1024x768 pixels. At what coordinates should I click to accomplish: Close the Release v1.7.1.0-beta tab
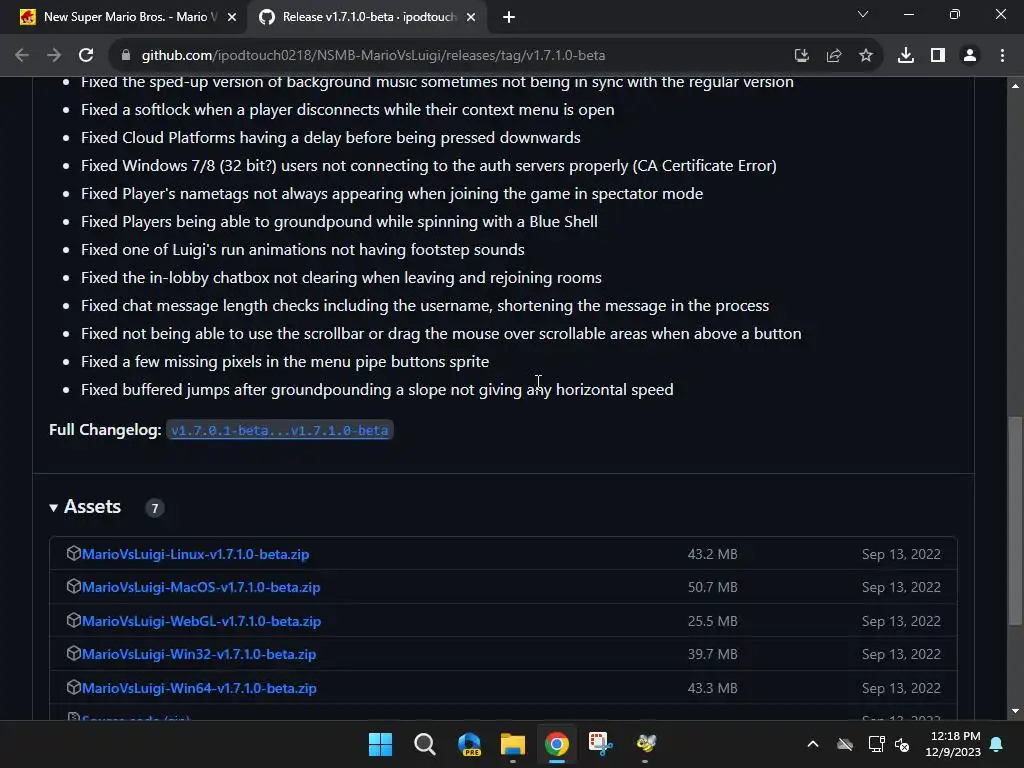pos(471,17)
